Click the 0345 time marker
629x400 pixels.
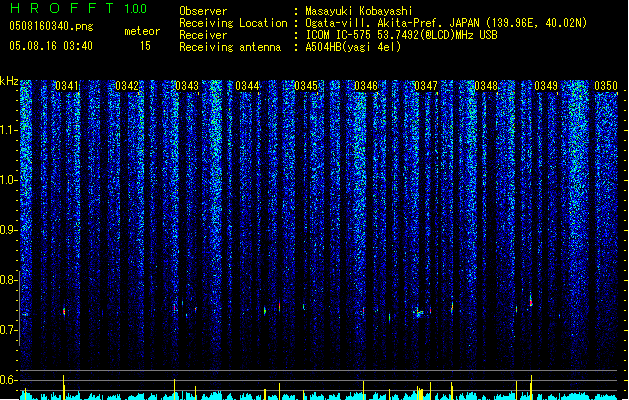click(306, 86)
